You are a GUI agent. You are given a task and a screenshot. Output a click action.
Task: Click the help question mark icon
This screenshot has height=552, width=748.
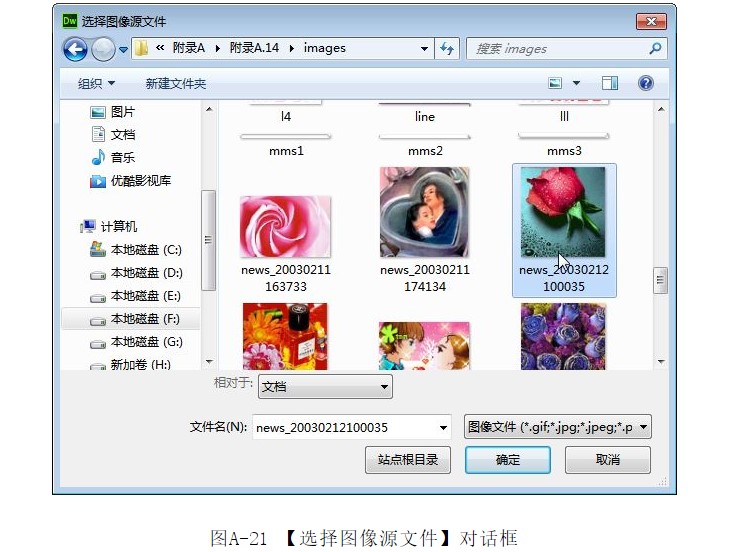(645, 83)
